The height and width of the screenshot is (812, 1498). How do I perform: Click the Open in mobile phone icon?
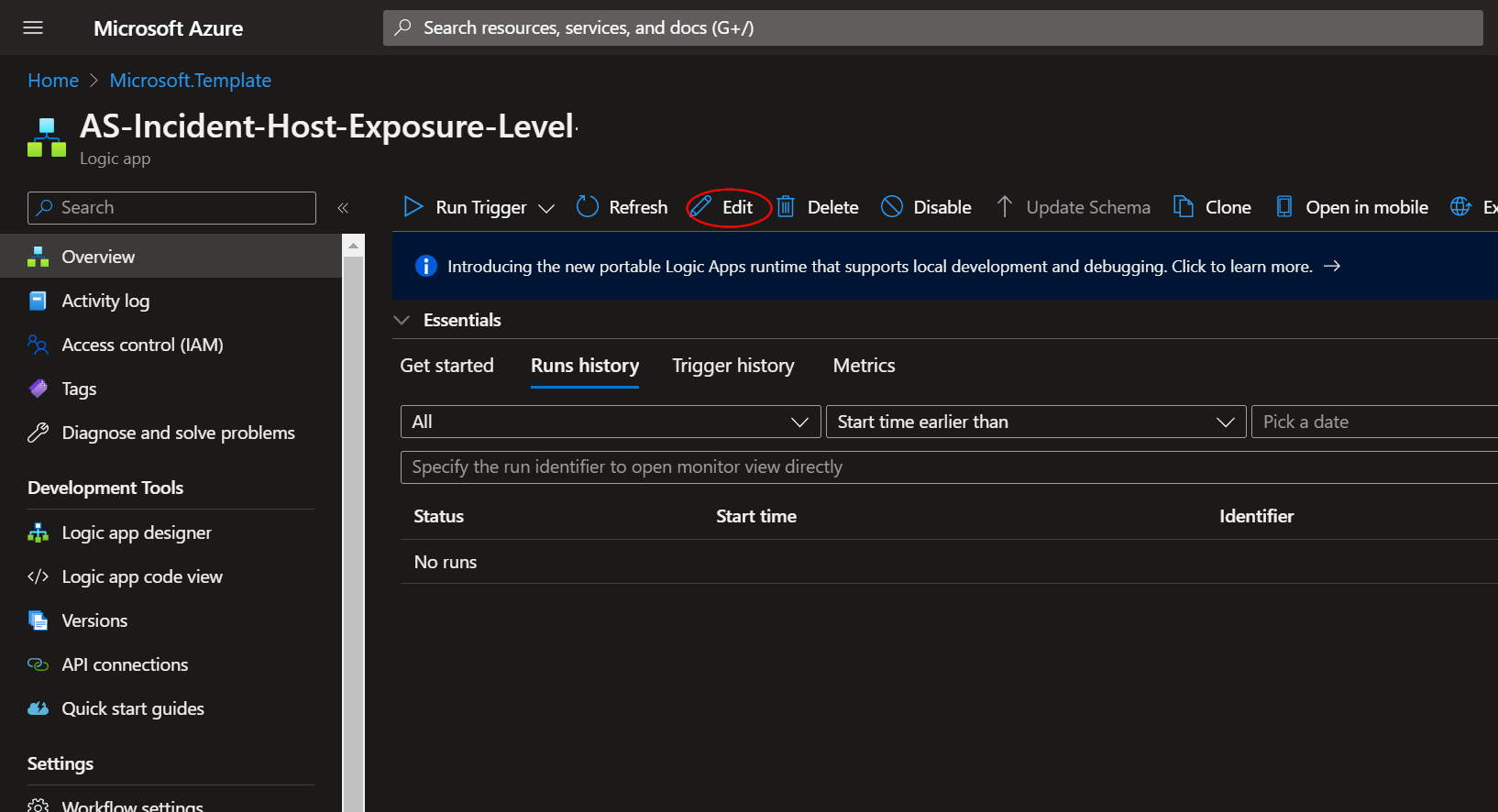(x=1284, y=207)
